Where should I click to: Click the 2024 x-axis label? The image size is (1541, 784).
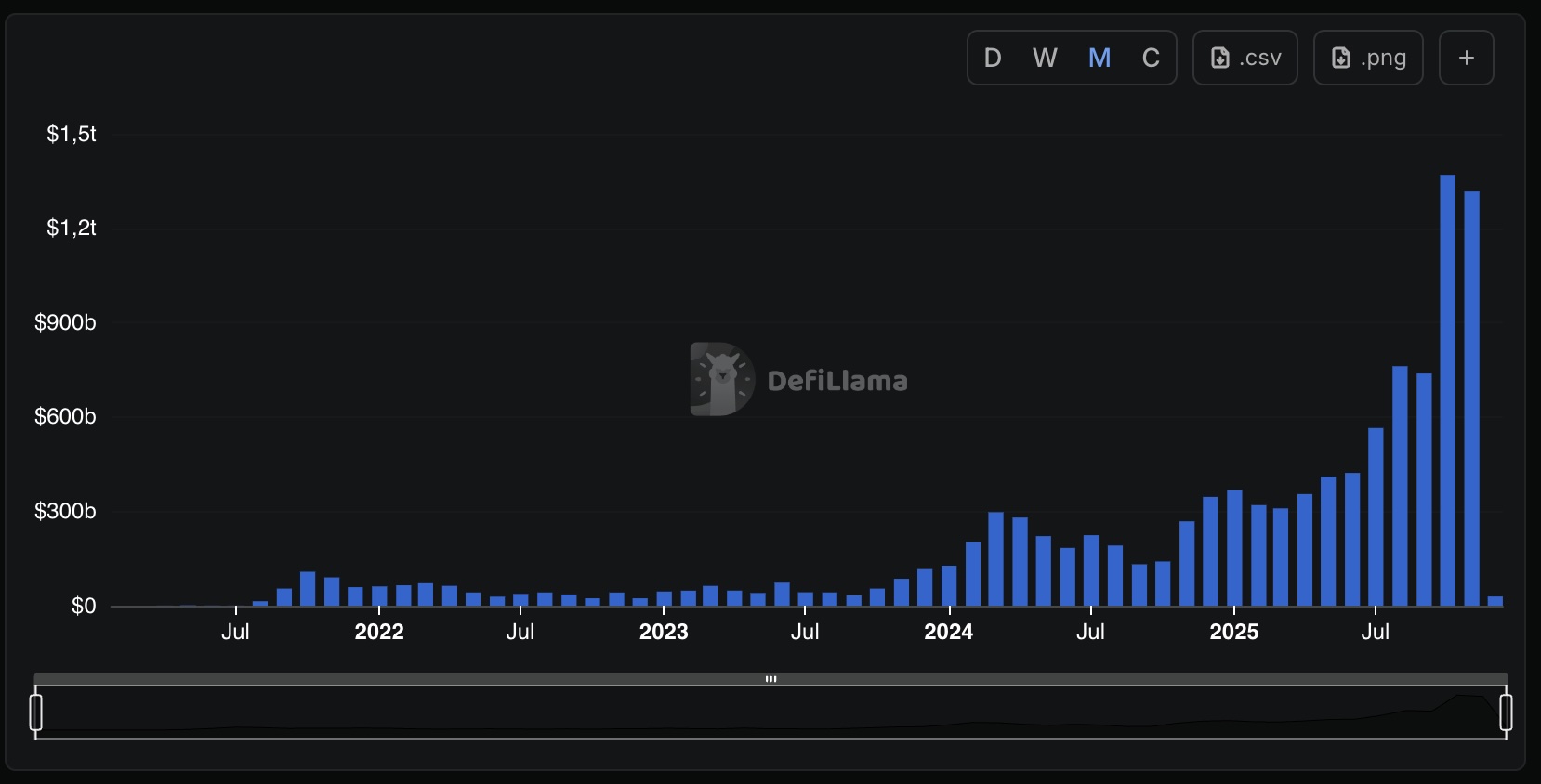pyautogui.click(x=948, y=632)
